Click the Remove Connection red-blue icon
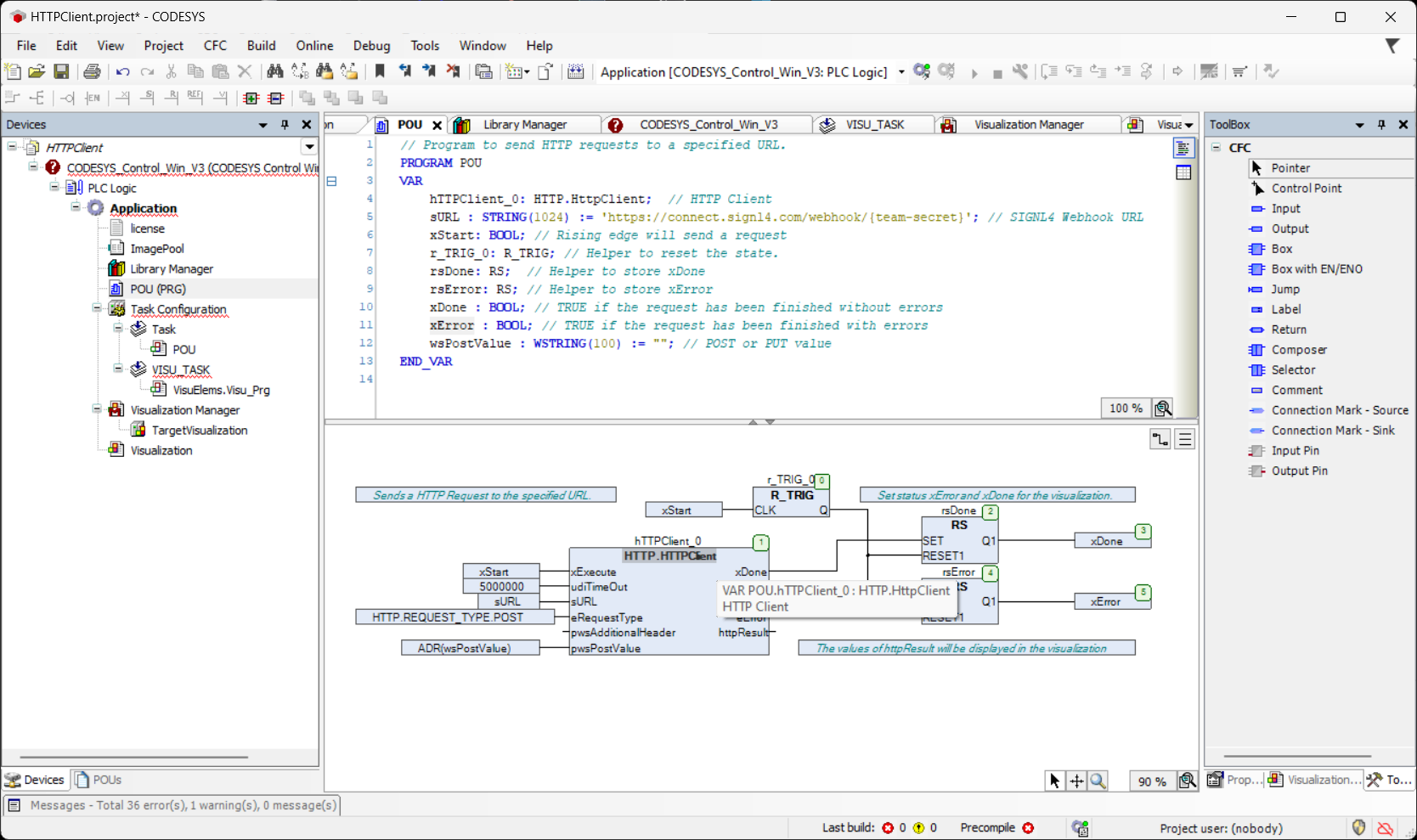The height and width of the screenshot is (840, 1417). pyautogui.click(x=276, y=99)
